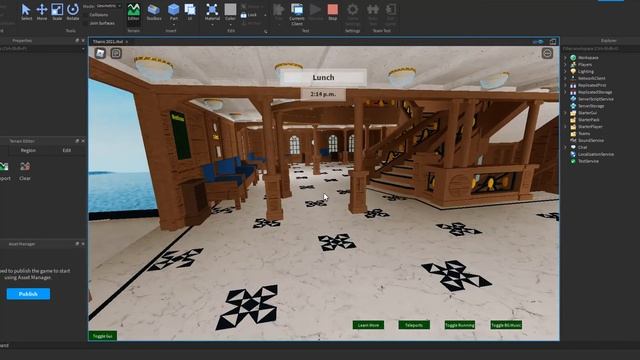Expand the StarterPlayer tree node
The image size is (640, 360).
tap(565, 127)
